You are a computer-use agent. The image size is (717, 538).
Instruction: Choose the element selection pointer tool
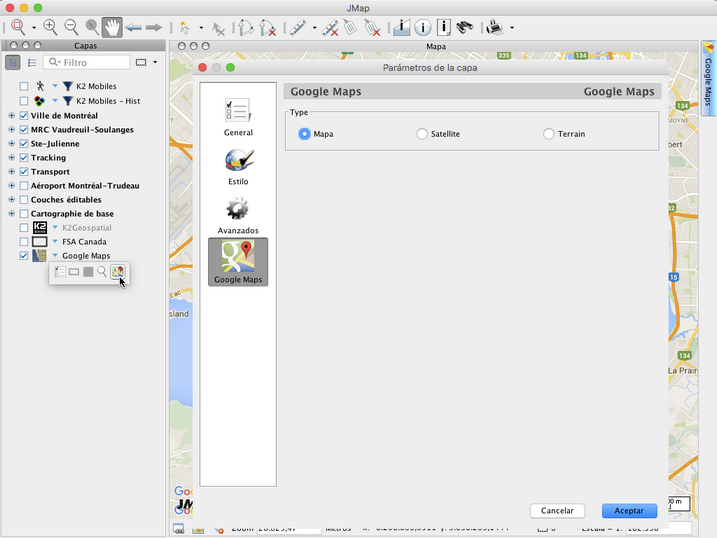coord(185,28)
